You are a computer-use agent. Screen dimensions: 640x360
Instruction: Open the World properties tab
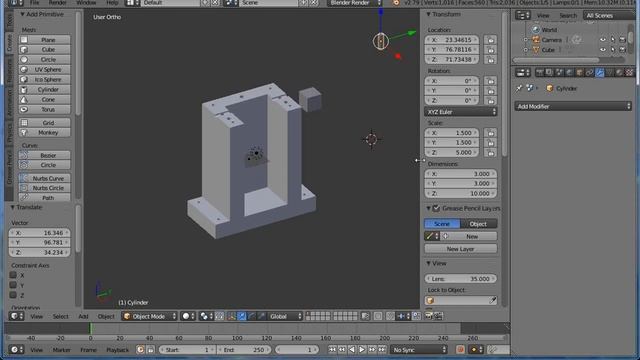click(569, 73)
